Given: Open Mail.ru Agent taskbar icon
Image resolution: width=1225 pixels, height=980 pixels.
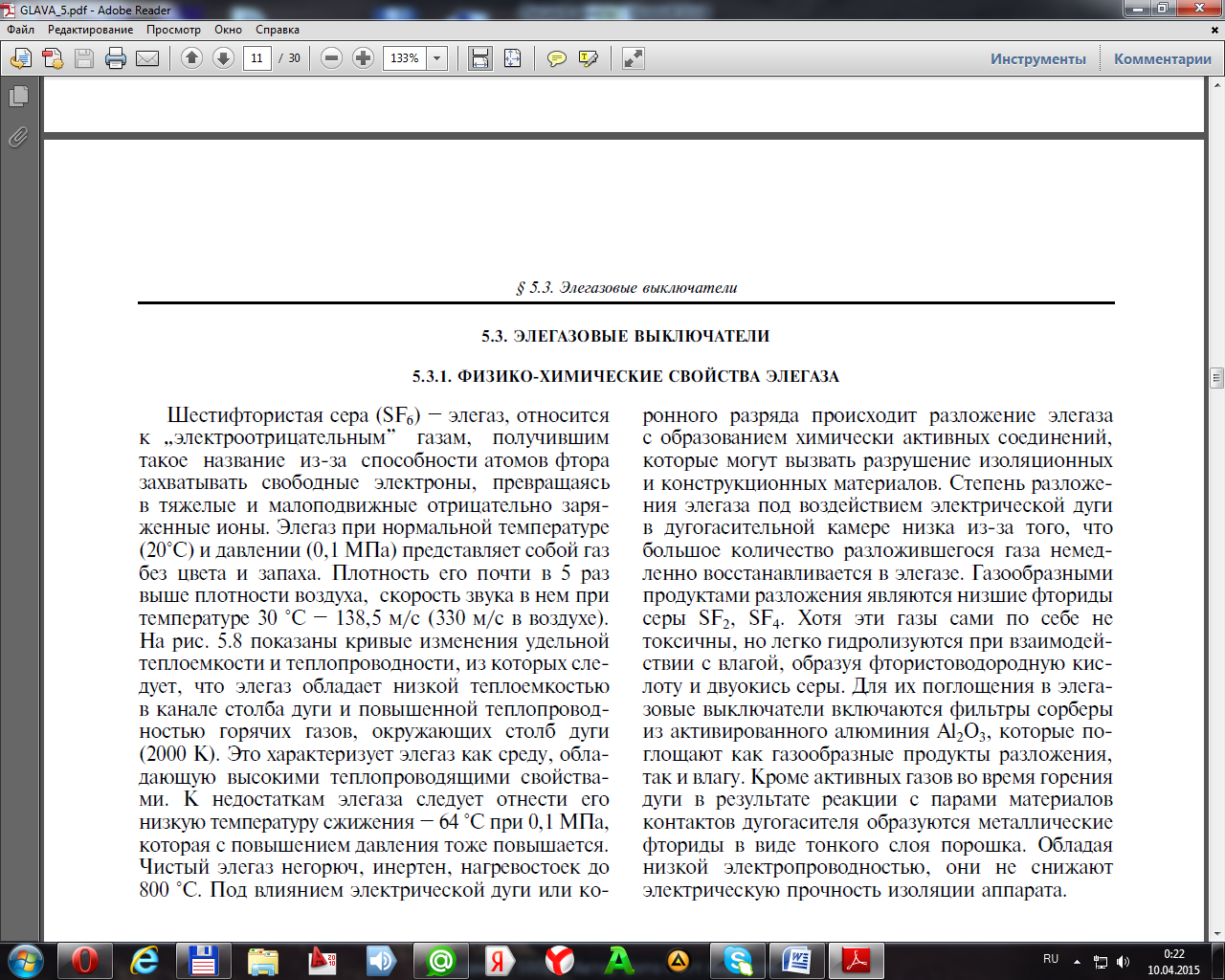Looking at the screenshot, I should [441, 960].
